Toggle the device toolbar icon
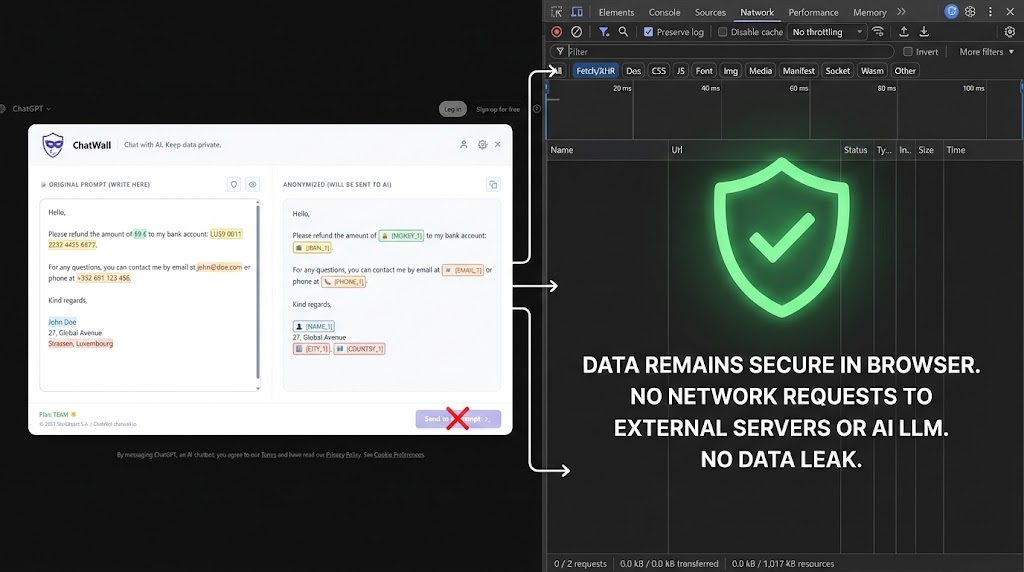 click(578, 12)
